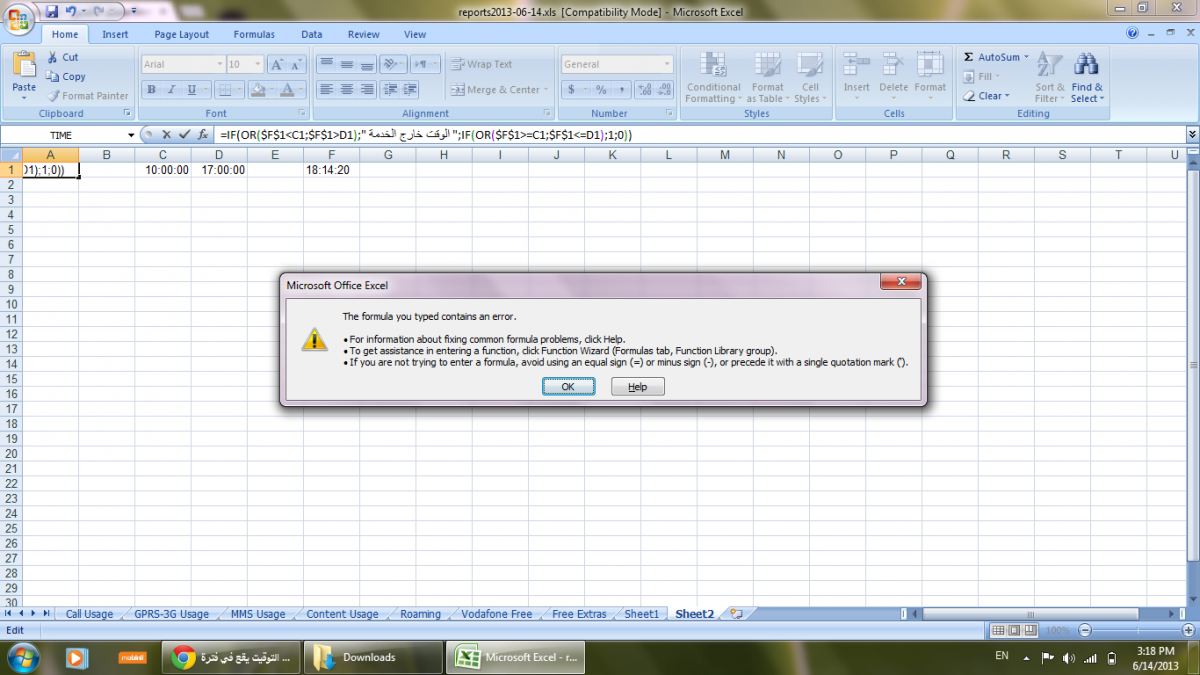The width and height of the screenshot is (1200, 675).
Task: Open the Clear eraser menu
Action: (986, 96)
